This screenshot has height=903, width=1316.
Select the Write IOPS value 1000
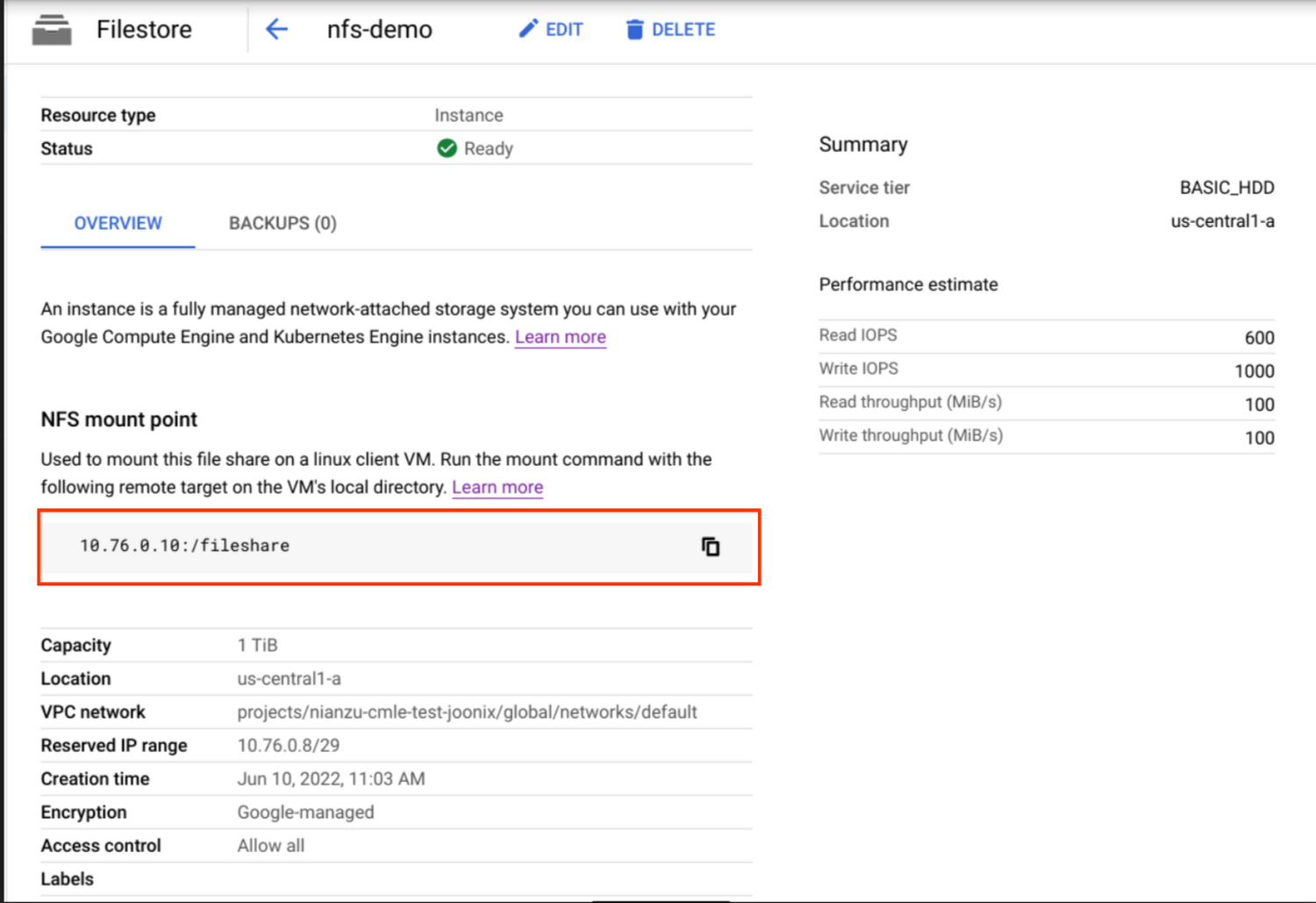tap(1254, 370)
